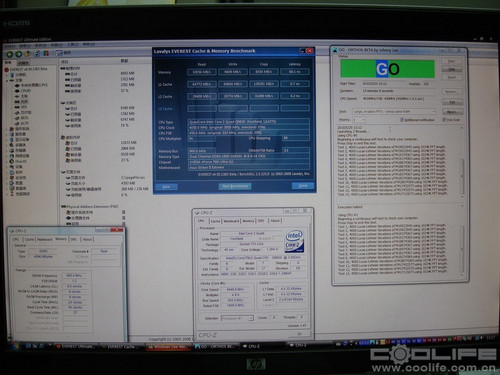
Task: Click the green GO status banner in ORTHOS
Action: pyautogui.click(x=387, y=69)
